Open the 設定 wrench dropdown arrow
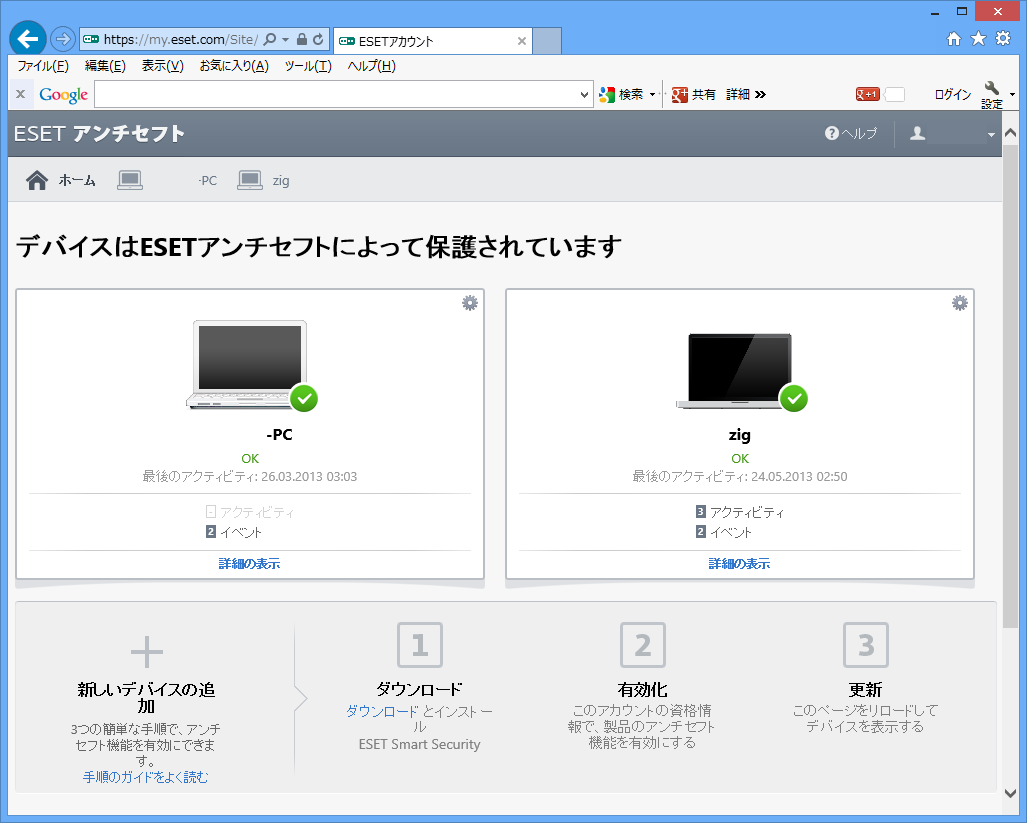This screenshot has width=1027, height=823. pos(1013,95)
